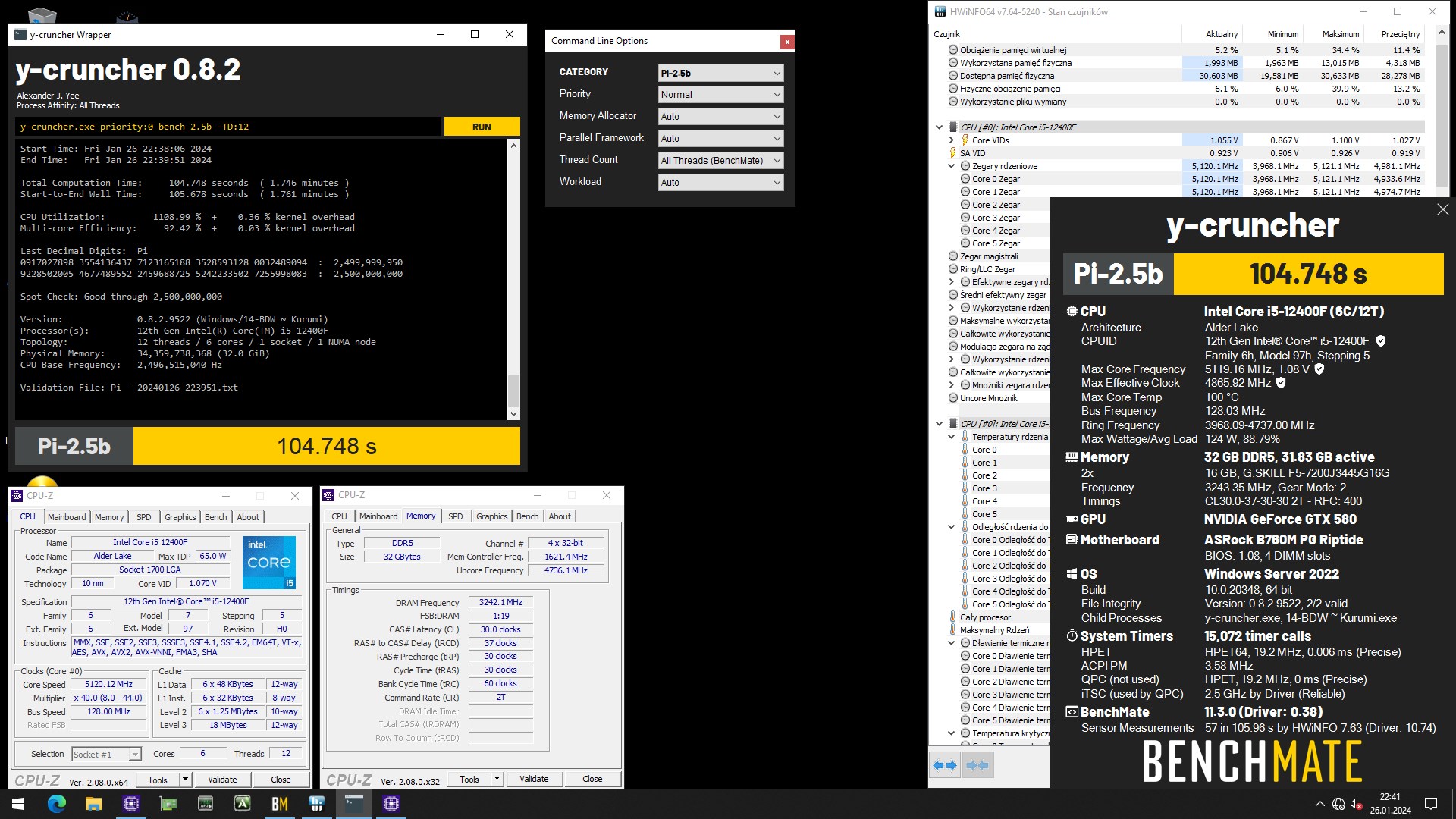This screenshot has height=819, width=1456.
Task: Click the Maksimum column header in HWiNFO
Action: tap(1333, 34)
